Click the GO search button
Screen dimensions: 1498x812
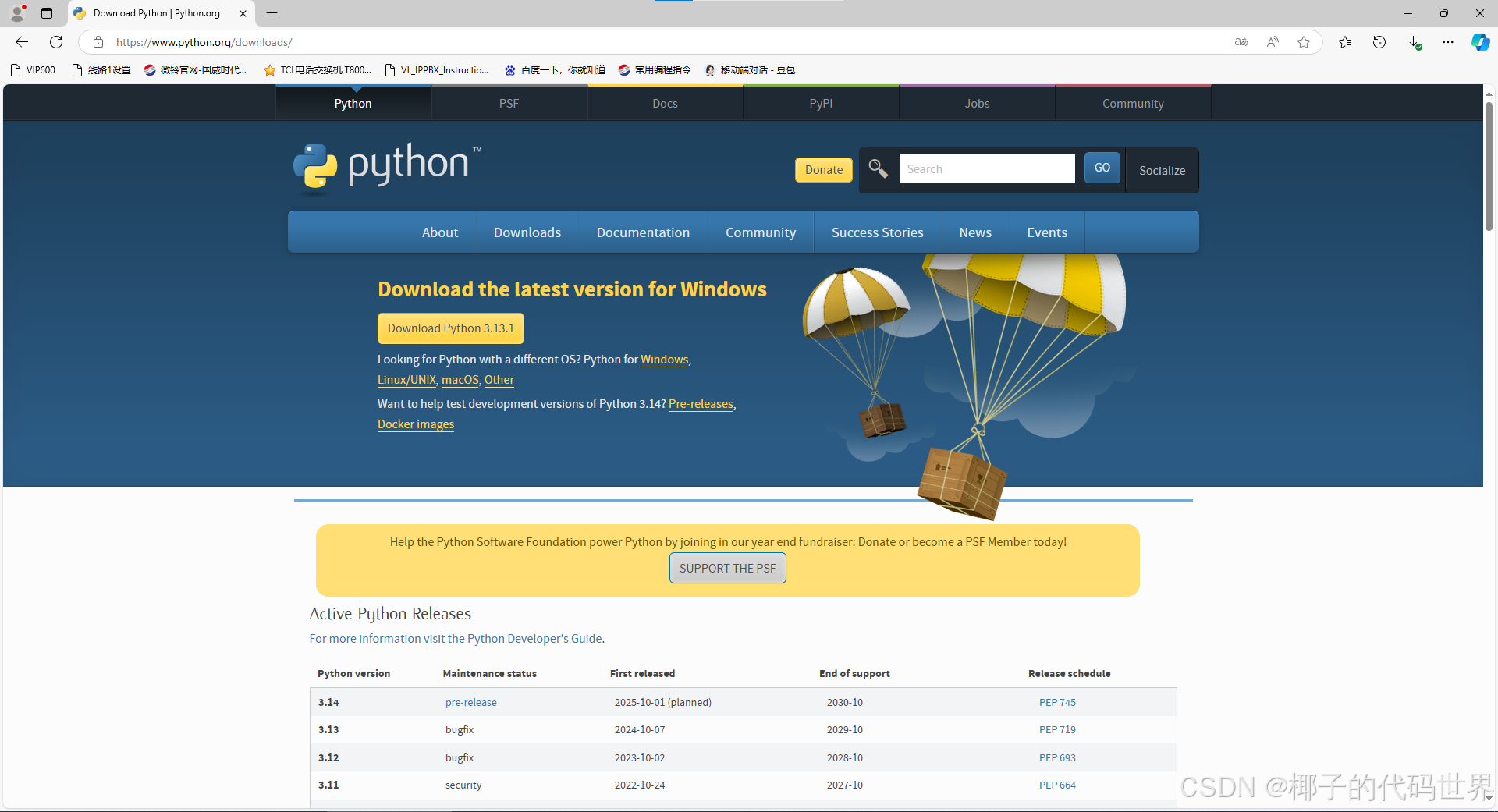[1102, 168]
